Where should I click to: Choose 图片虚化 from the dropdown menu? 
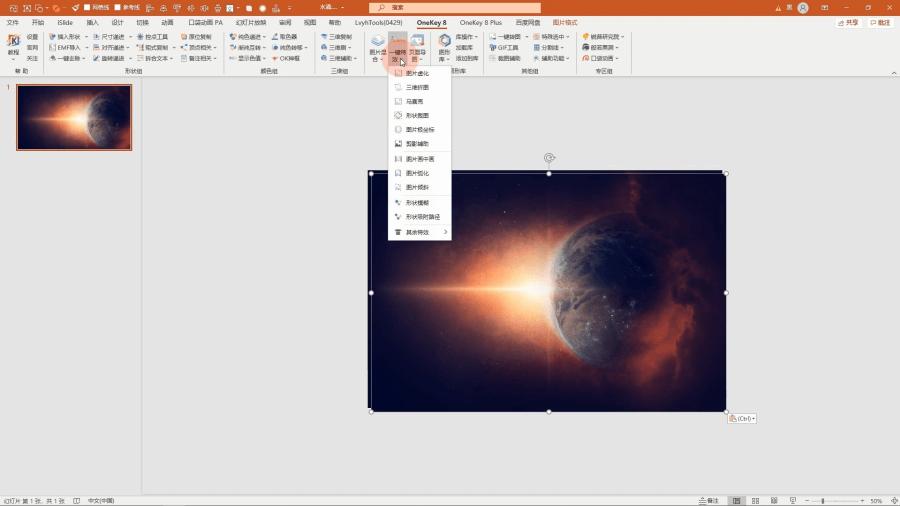click(x=420, y=73)
